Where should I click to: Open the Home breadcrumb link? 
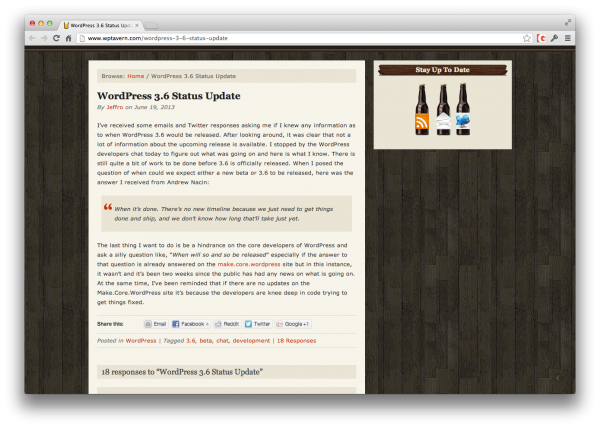pos(135,76)
